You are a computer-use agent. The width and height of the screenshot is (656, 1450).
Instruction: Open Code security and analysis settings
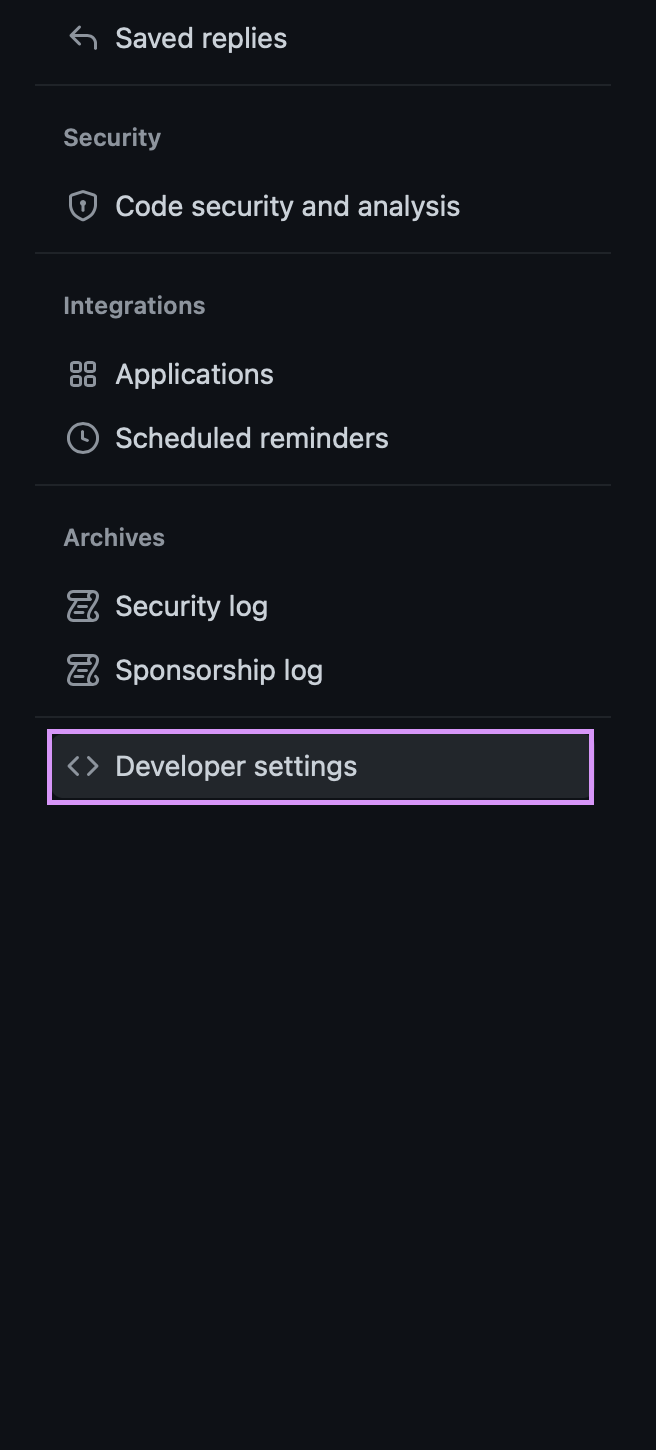click(288, 206)
